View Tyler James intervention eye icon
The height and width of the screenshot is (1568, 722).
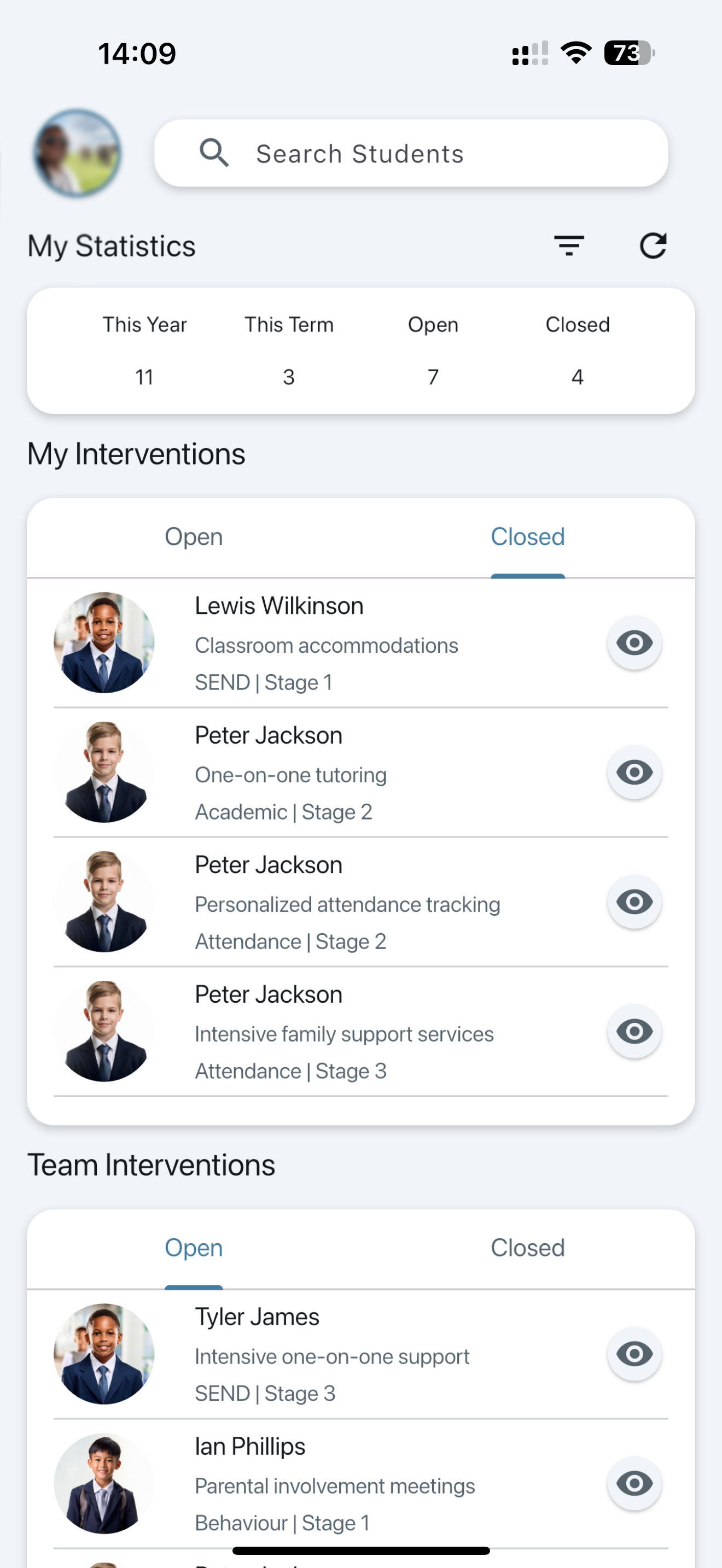coord(634,1354)
